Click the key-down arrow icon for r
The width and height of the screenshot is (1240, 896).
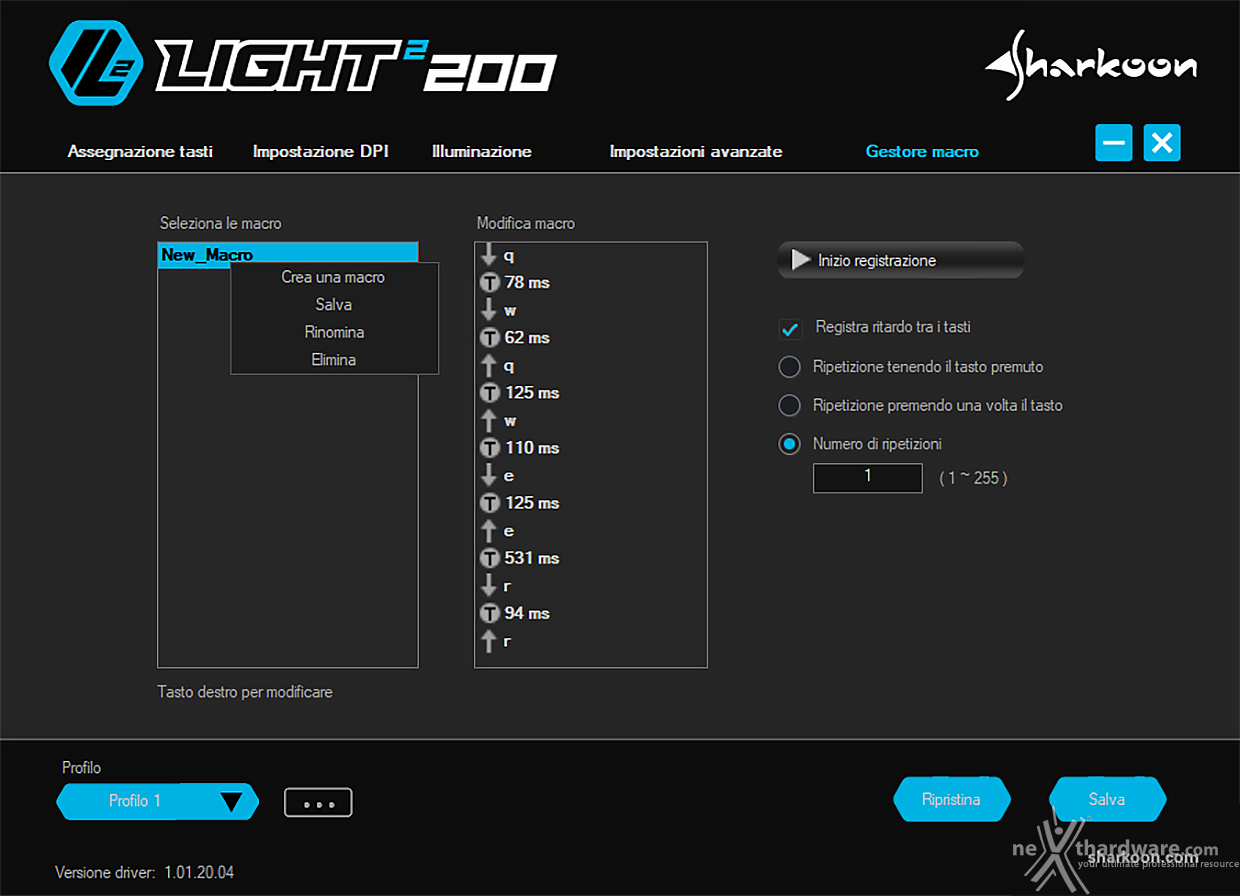(x=489, y=585)
